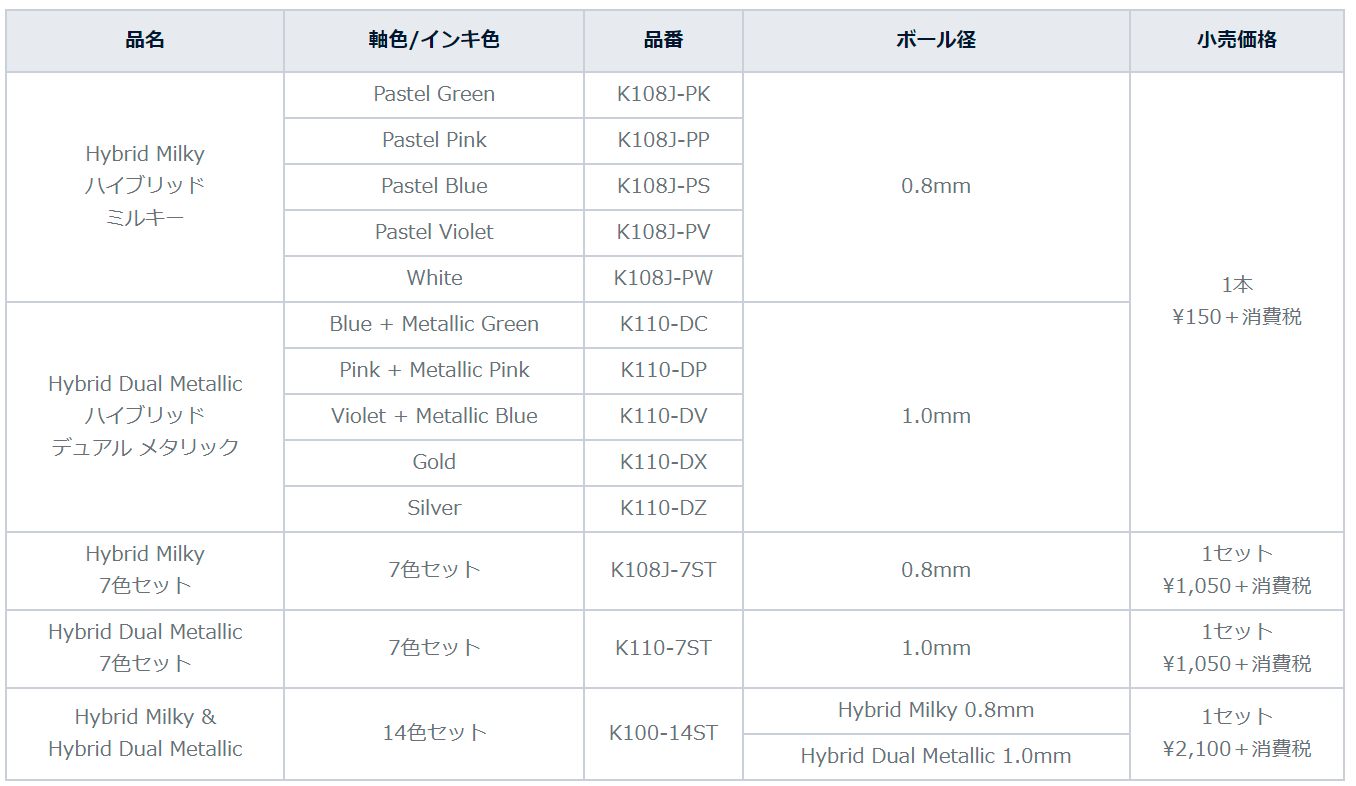
Task: Click the Hybrid Dual Metallic 1.0mm cell
Action: (936, 757)
